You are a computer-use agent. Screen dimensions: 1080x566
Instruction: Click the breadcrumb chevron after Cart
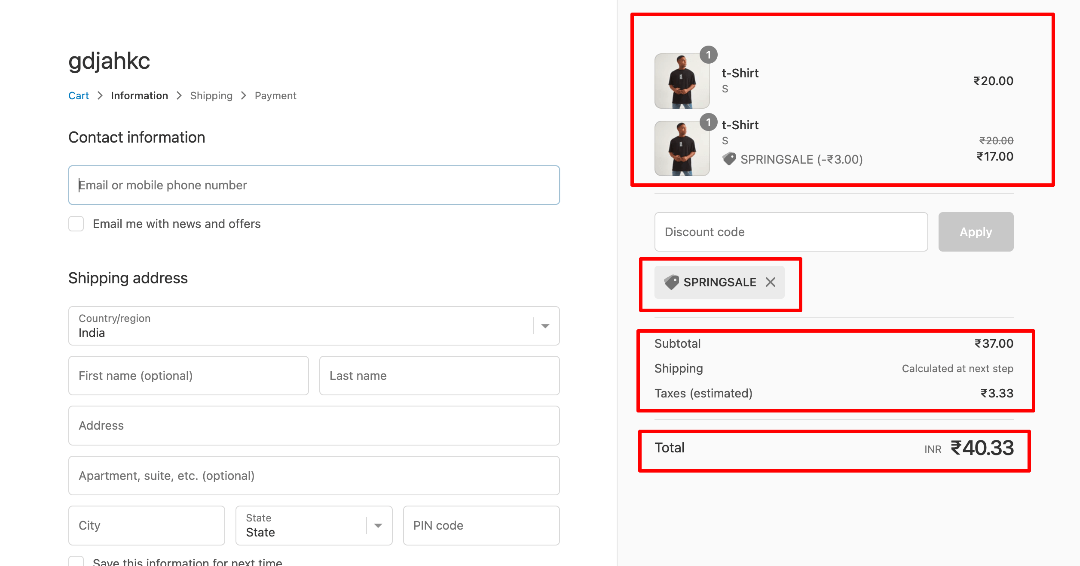[x=100, y=96]
